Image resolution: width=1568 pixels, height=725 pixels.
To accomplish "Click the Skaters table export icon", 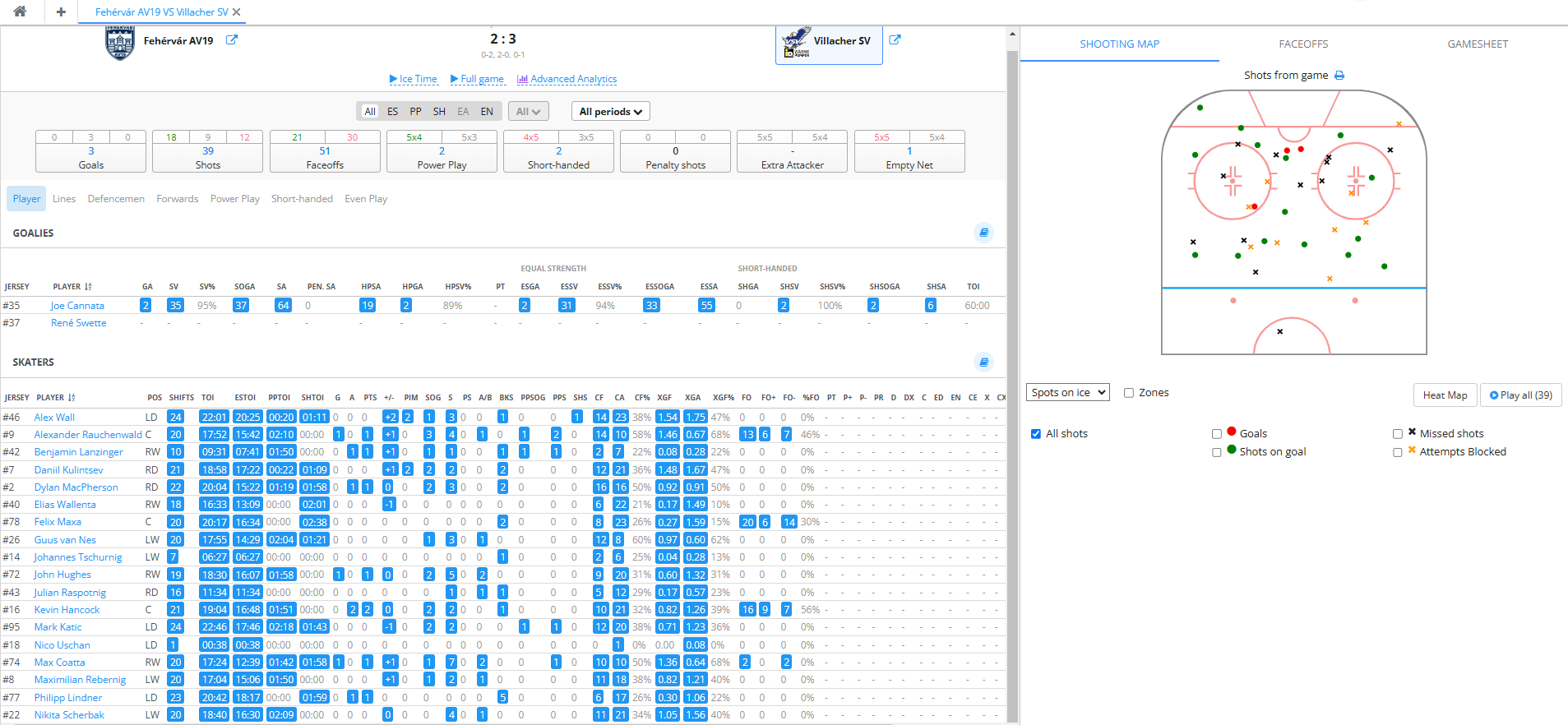I will pyautogui.click(x=983, y=362).
